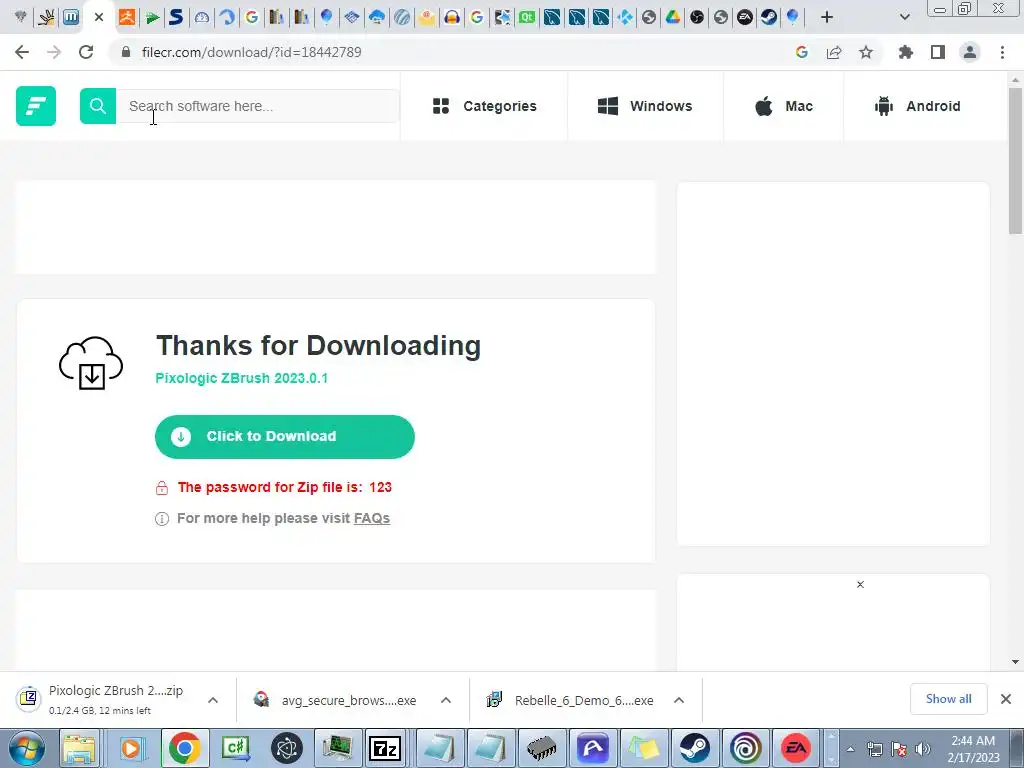Image resolution: width=1024 pixels, height=768 pixels.
Task: Switch to the EA tab
Action: pos(744,17)
